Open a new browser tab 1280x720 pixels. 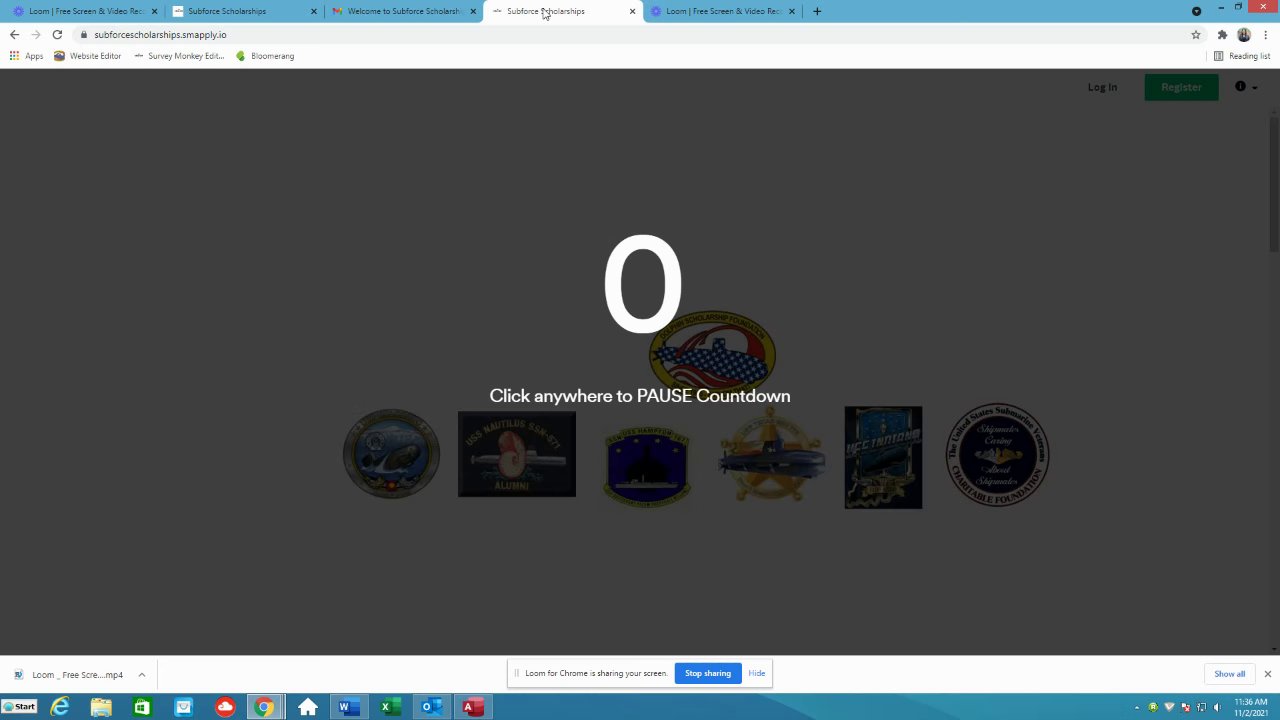pos(817,11)
